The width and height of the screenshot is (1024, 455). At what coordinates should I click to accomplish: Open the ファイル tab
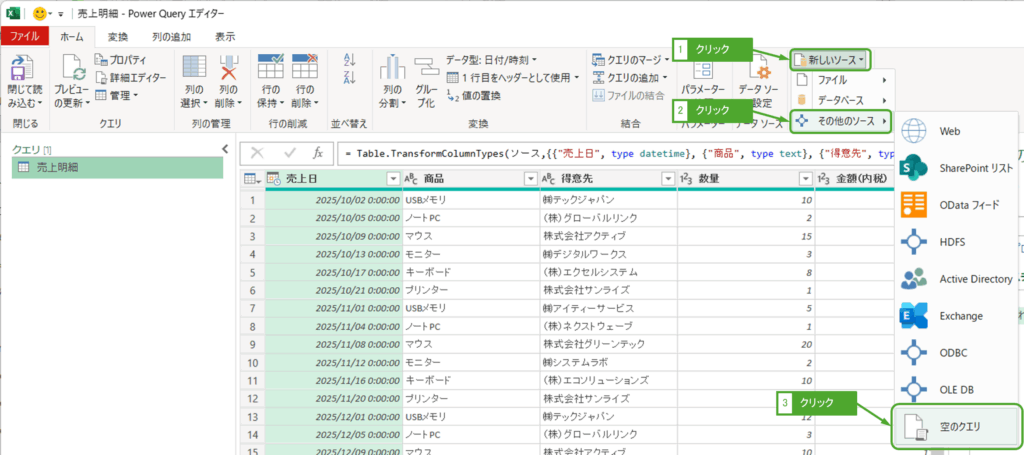[24, 36]
